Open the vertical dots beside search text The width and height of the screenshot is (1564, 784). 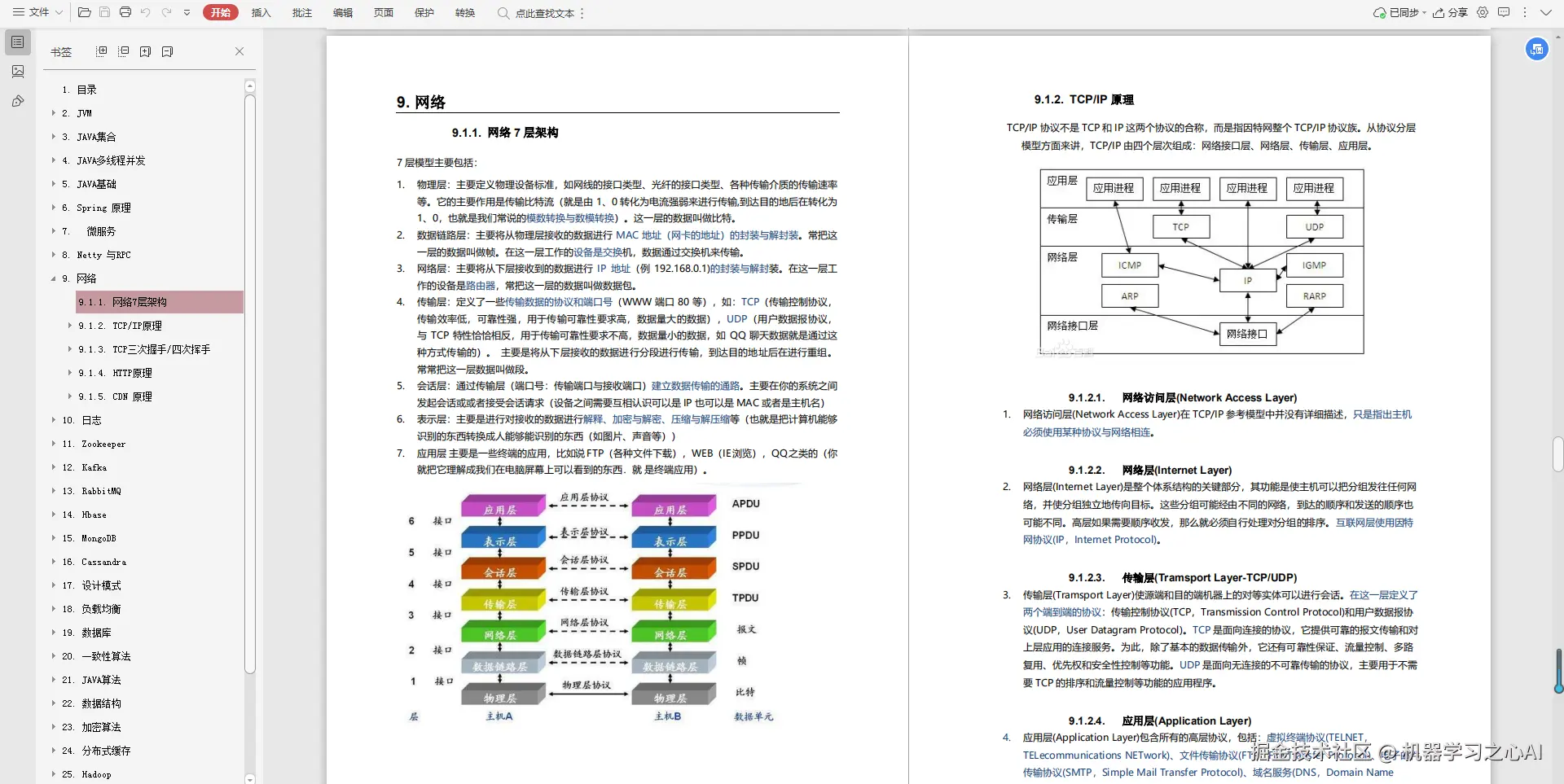pyautogui.click(x=582, y=13)
